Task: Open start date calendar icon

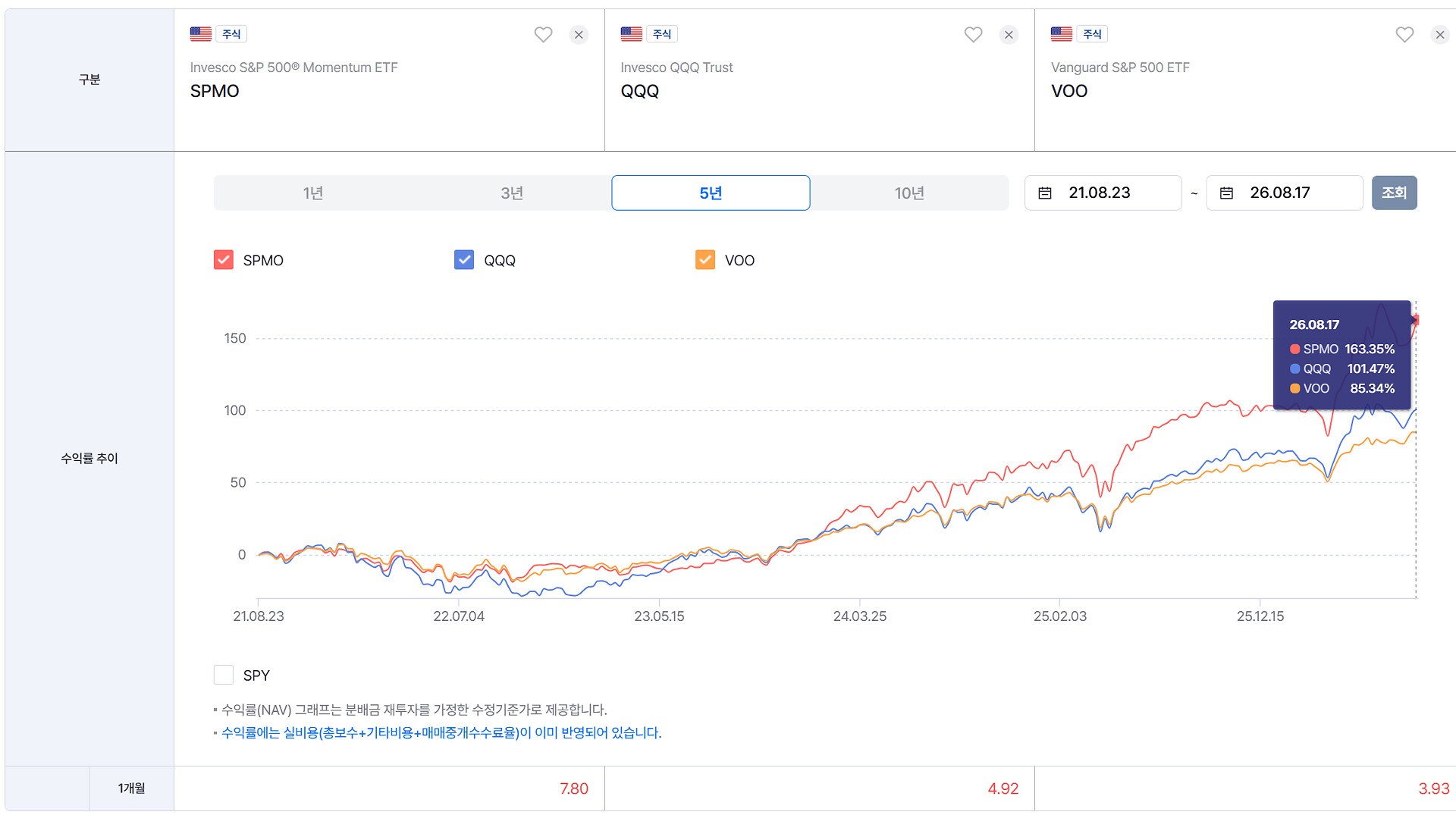Action: tap(1045, 193)
